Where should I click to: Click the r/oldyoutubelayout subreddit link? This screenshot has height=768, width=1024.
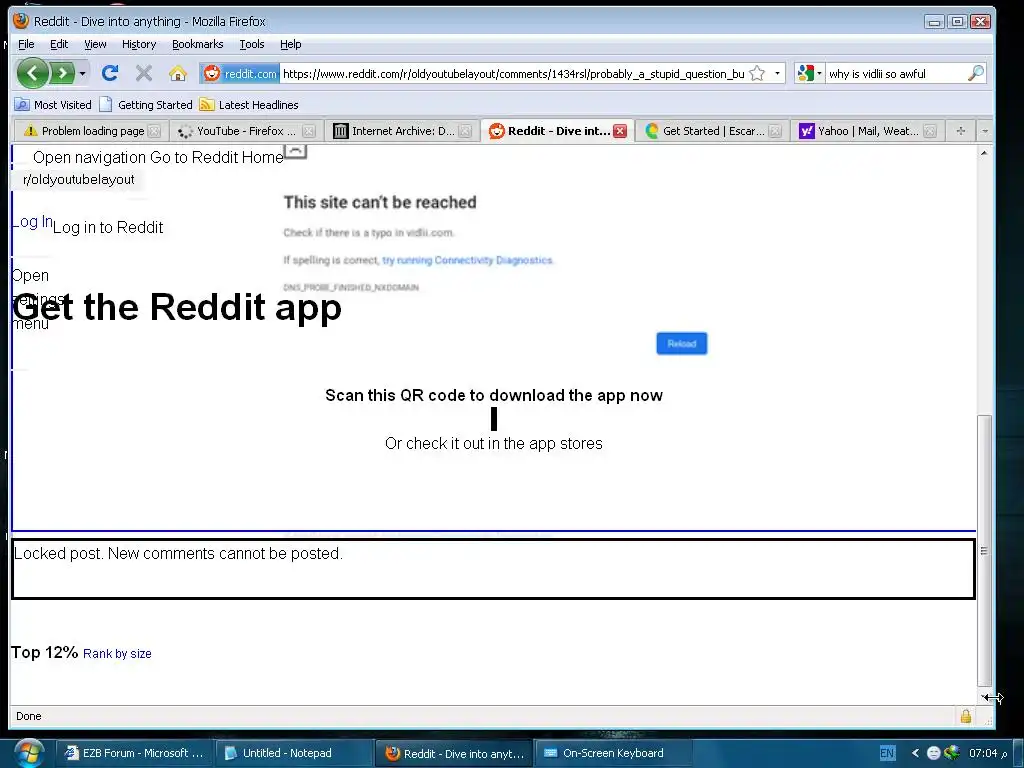78,180
